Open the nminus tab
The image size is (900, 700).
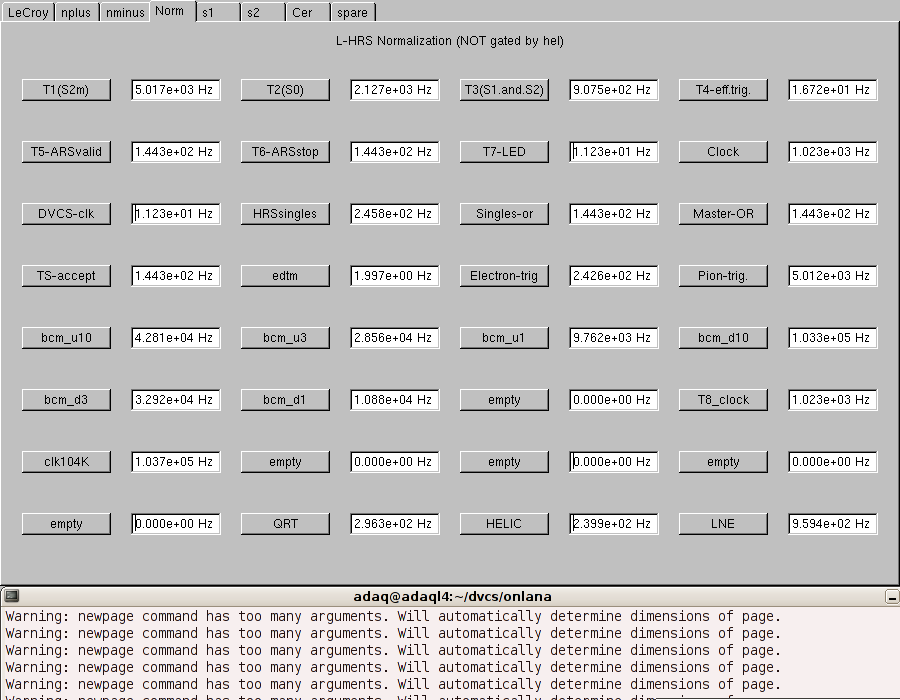[125, 12]
